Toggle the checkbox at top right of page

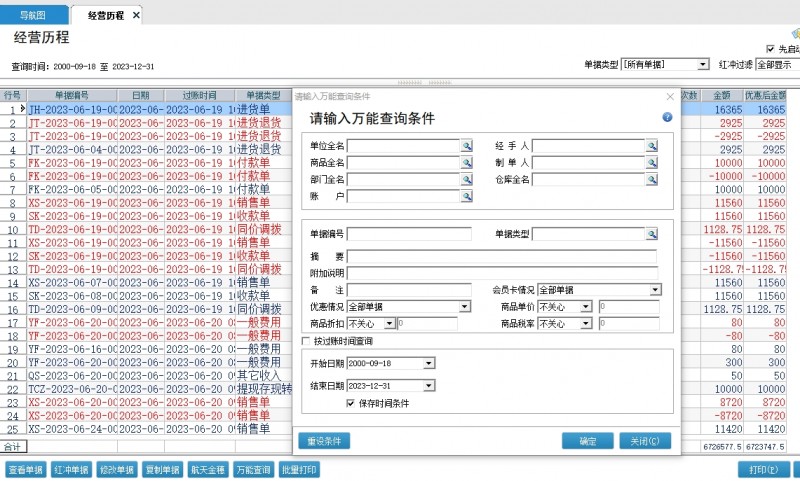point(770,48)
